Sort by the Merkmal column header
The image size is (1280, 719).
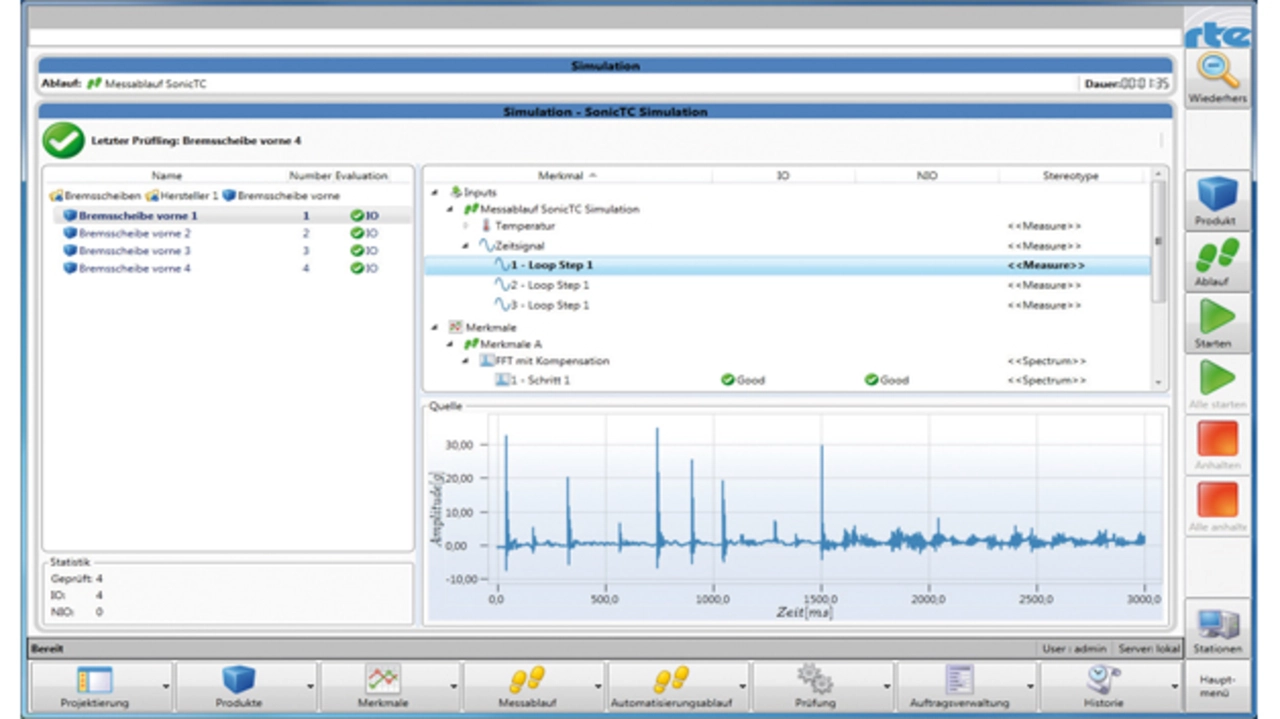[x=566, y=176]
